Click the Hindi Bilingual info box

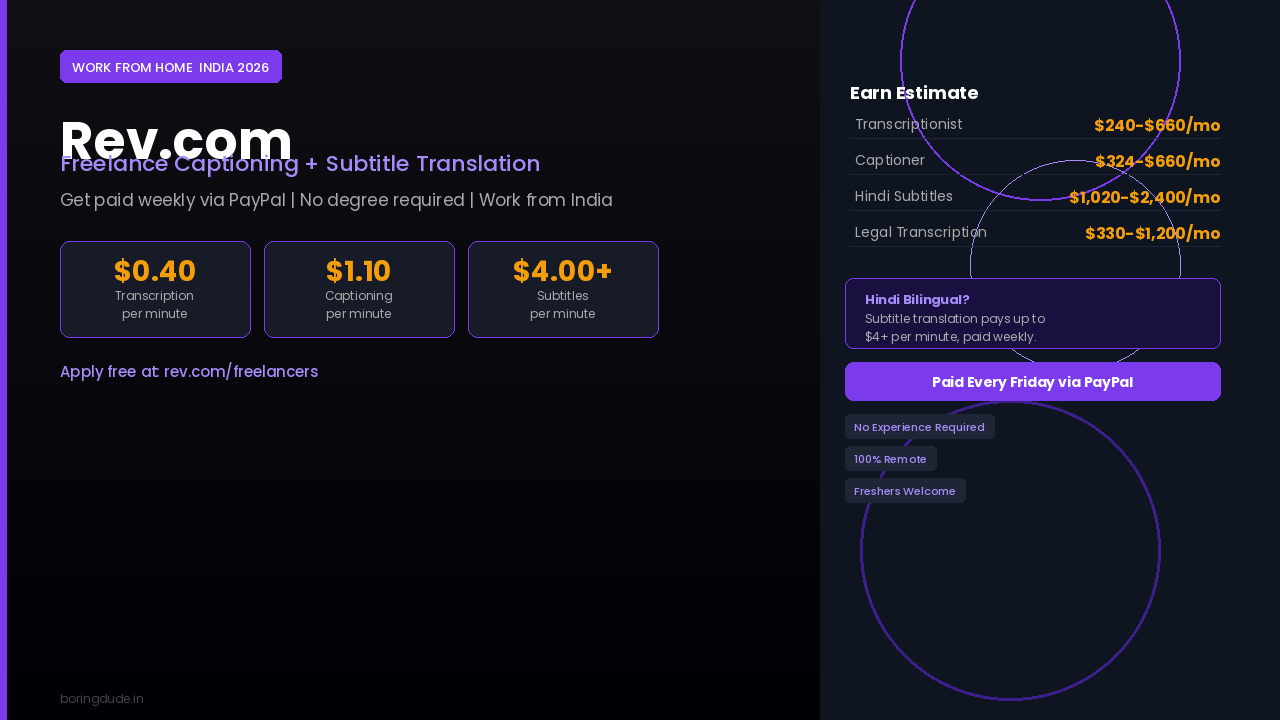coord(1033,313)
